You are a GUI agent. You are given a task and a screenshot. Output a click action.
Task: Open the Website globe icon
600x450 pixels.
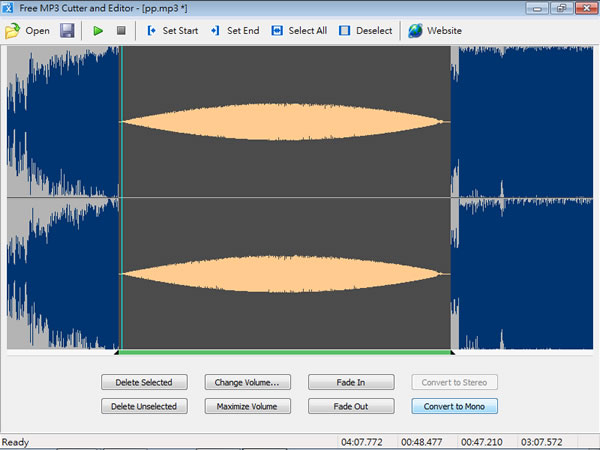pos(415,31)
